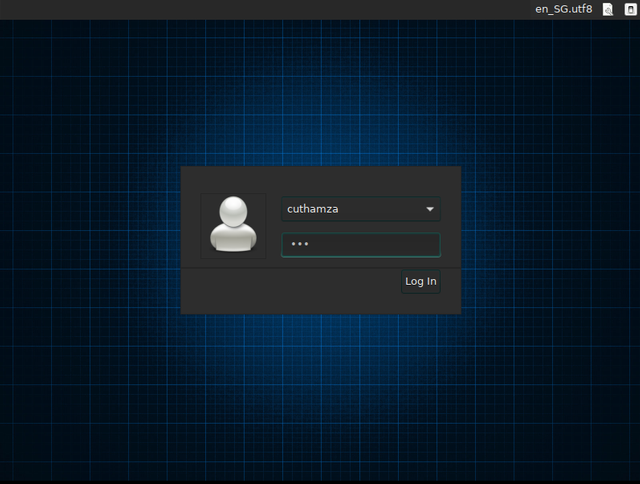Focus the password input field
This screenshot has width=640, height=484.
(361, 245)
